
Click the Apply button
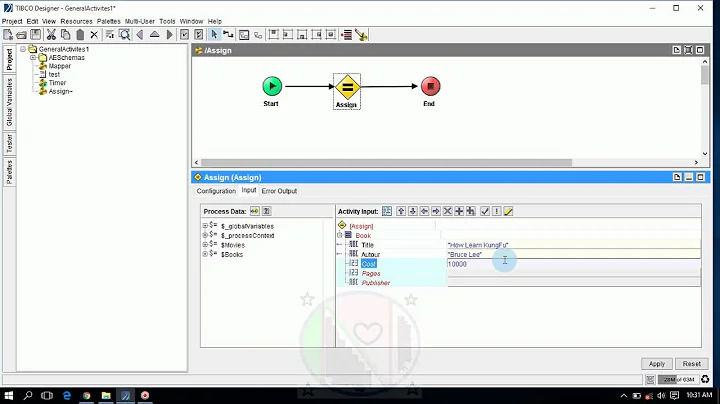point(657,364)
